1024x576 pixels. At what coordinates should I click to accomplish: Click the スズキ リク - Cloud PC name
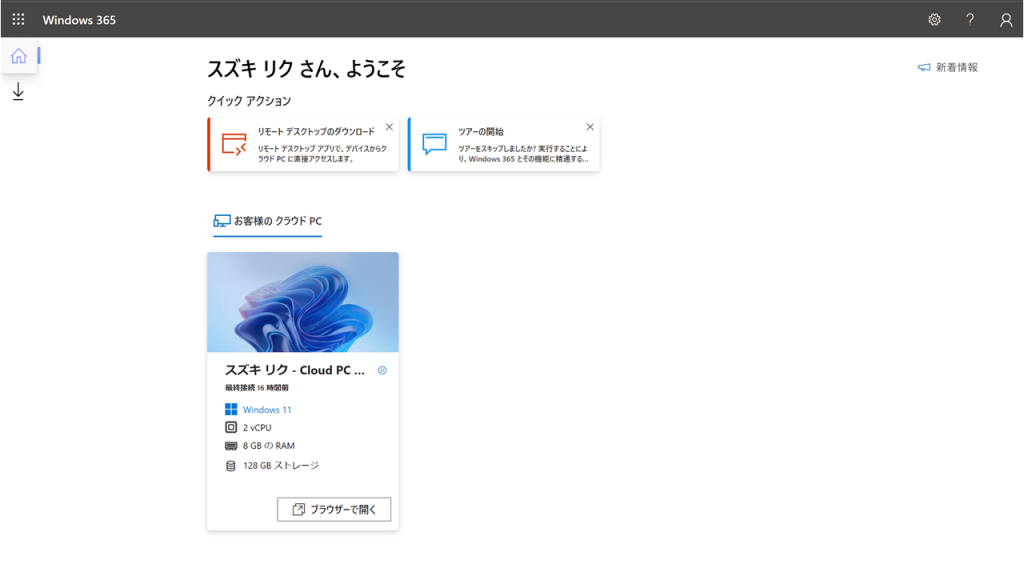(295, 370)
